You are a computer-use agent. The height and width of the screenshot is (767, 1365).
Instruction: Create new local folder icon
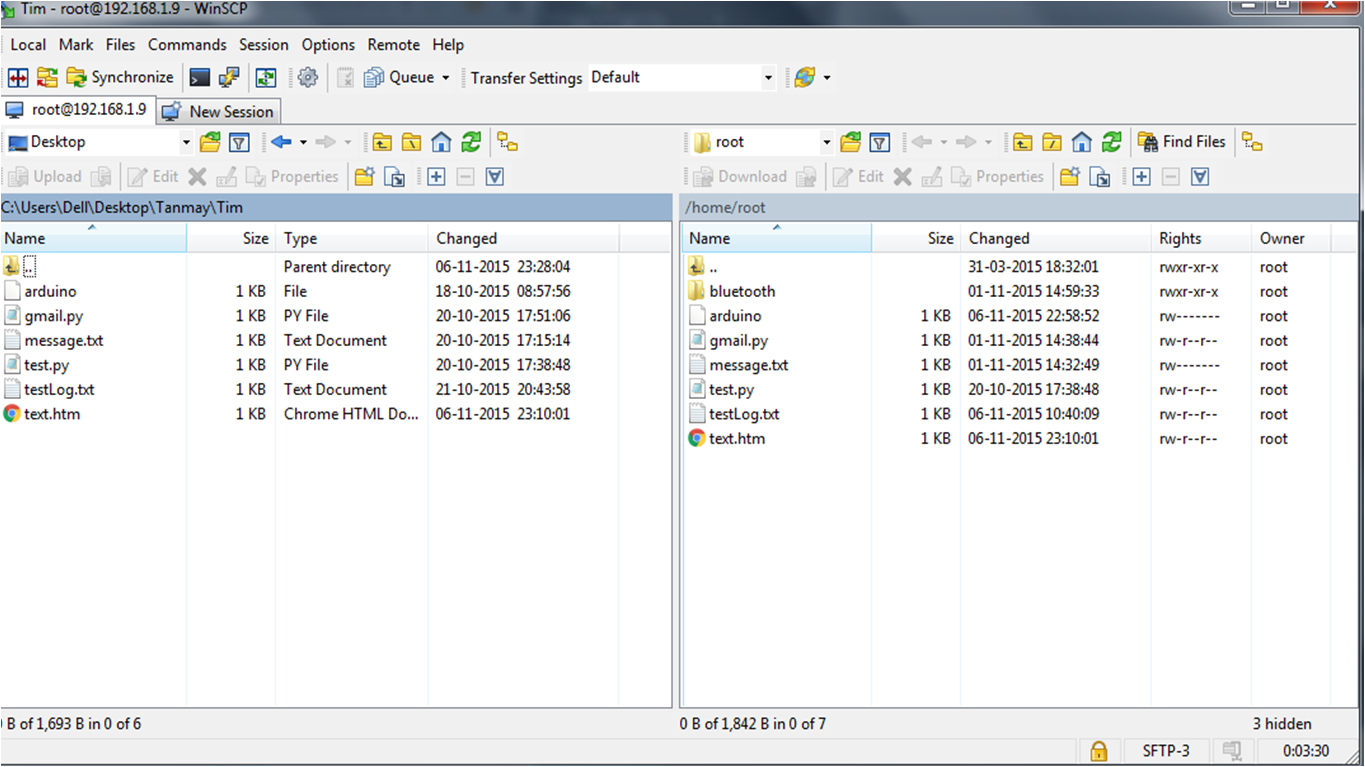click(364, 177)
